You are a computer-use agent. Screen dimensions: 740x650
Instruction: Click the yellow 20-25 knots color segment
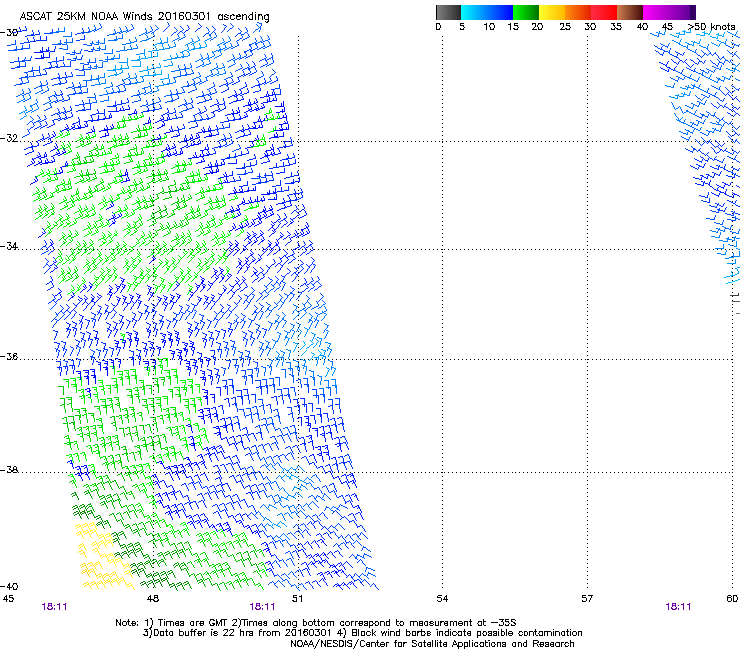552,12
